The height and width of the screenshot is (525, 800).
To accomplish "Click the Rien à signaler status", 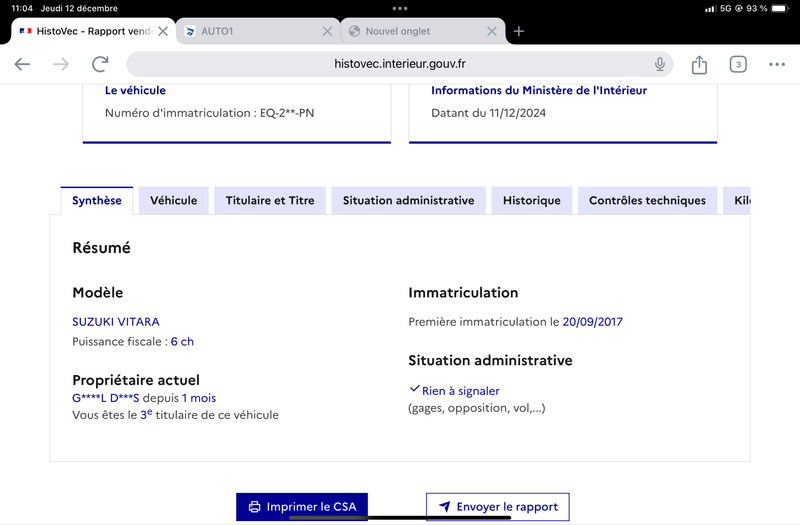I will coord(461,391).
